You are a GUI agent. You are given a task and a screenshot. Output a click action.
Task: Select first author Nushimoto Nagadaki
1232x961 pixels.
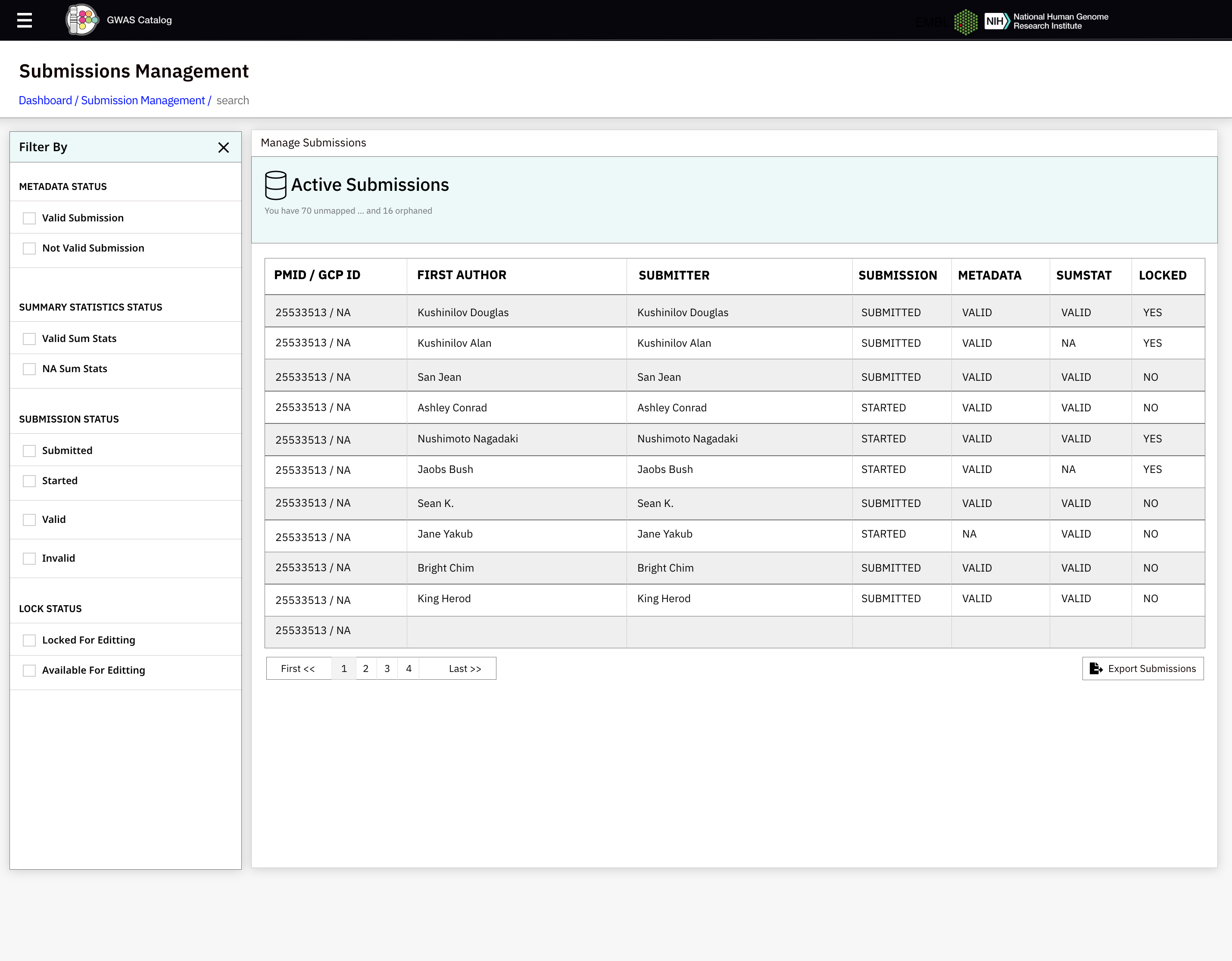point(468,439)
